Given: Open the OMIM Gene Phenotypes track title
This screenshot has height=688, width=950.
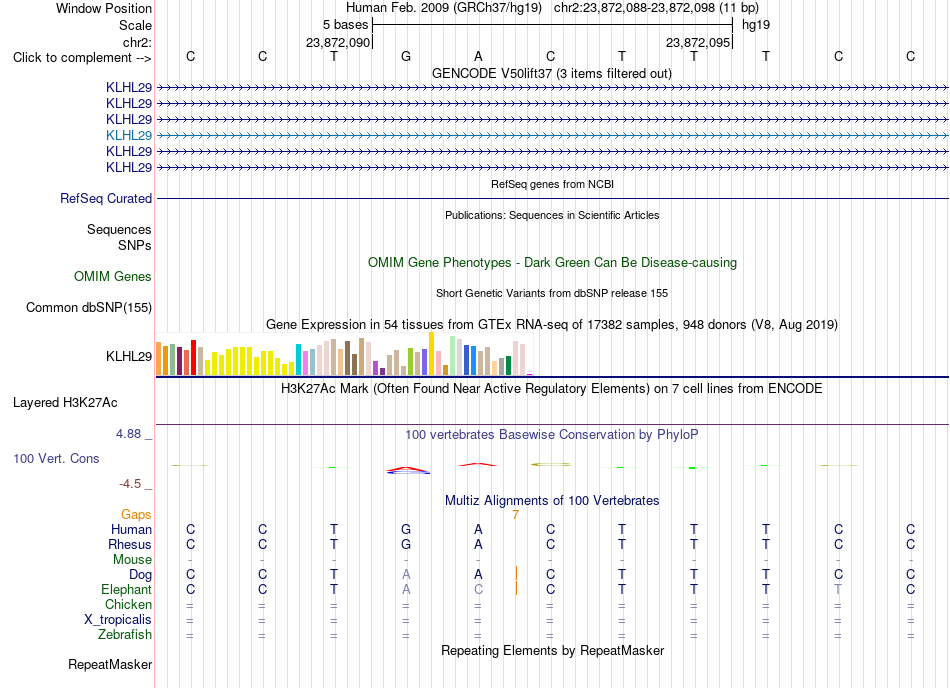Looking at the screenshot, I should pyautogui.click(x=552, y=263).
